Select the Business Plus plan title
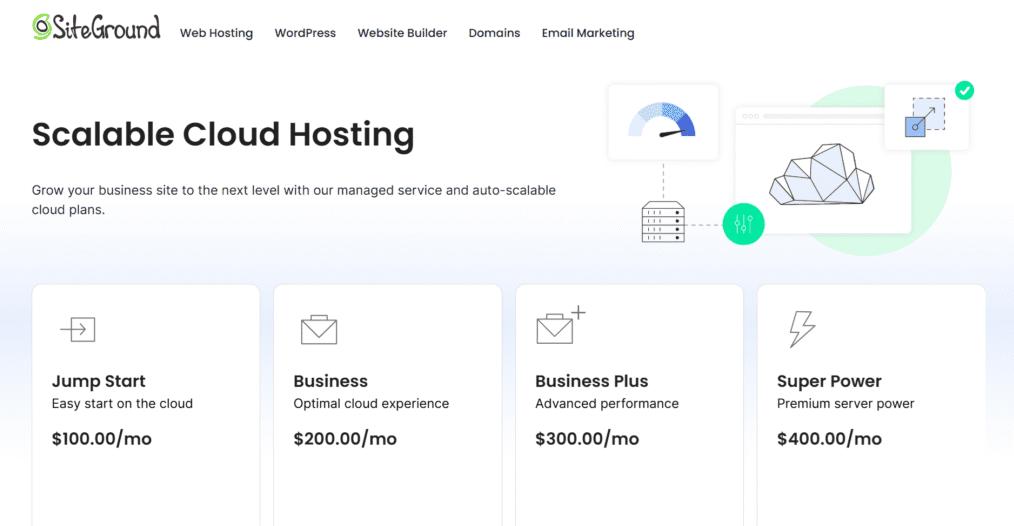 (x=592, y=381)
